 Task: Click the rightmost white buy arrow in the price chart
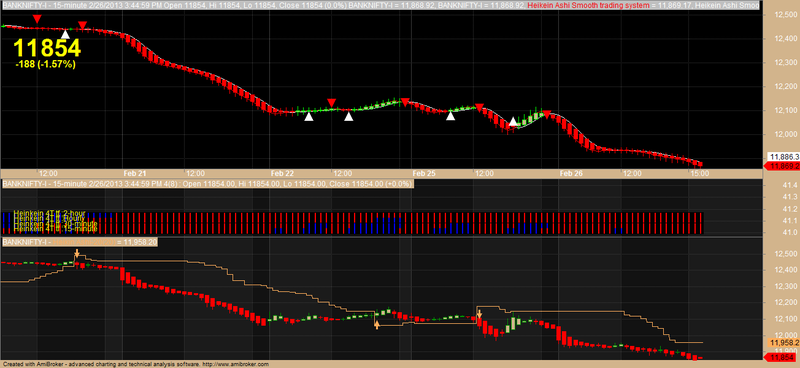pyautogui.click(x=513, y=121)
